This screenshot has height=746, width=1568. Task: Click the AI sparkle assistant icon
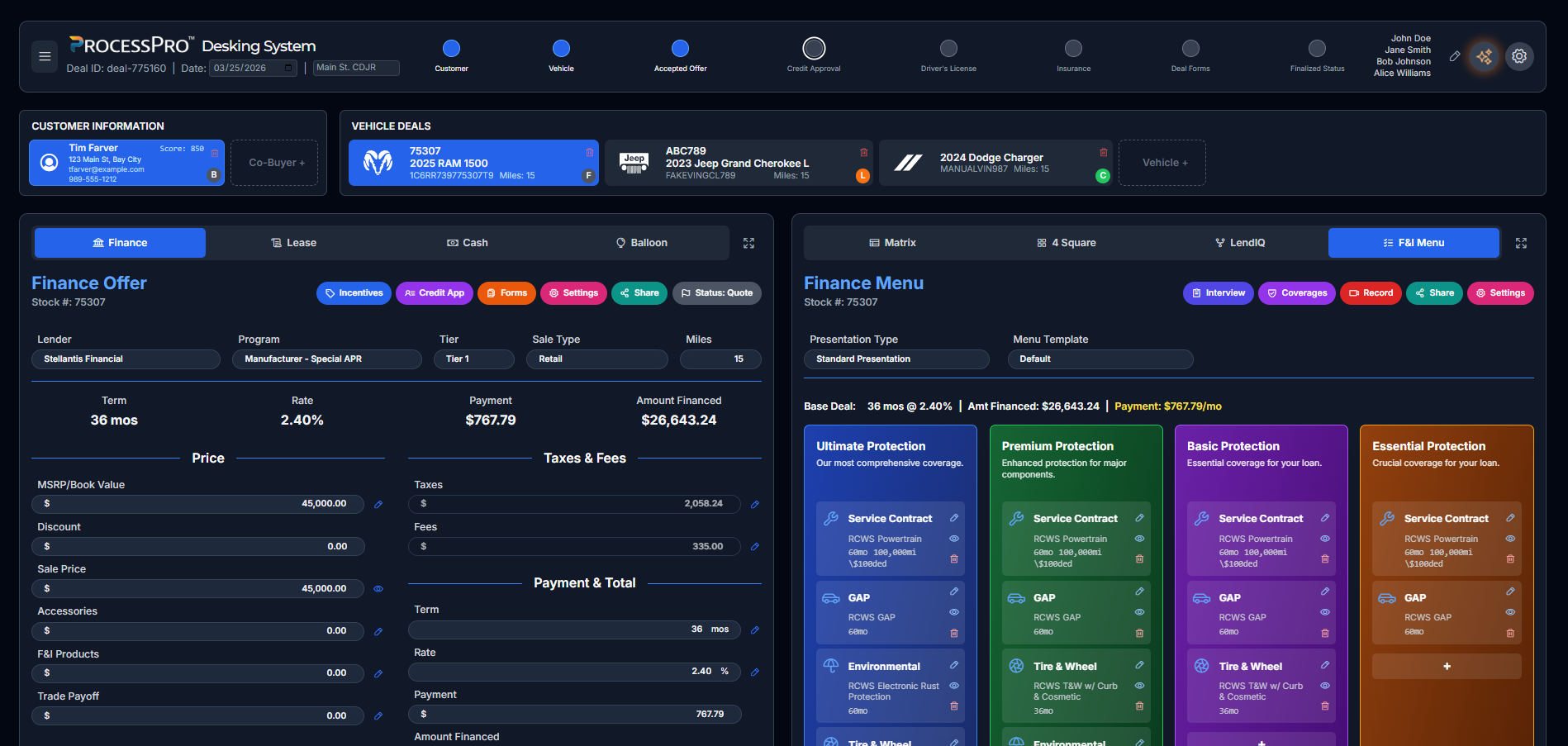[1485, 56]
